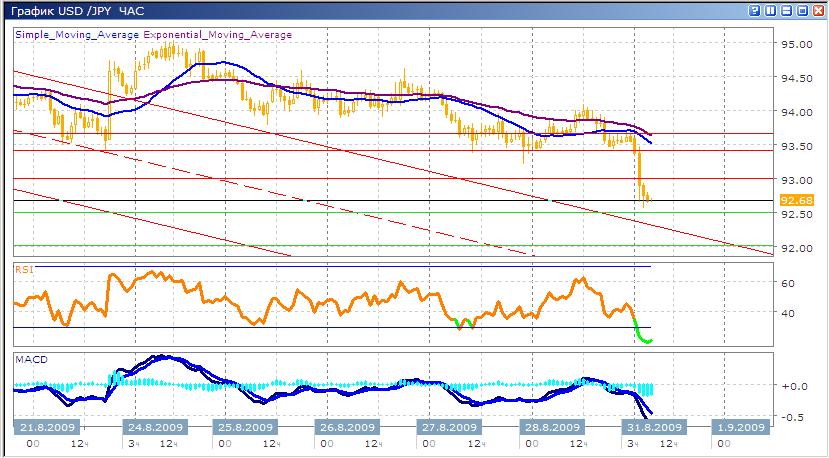829x458 pixels.
Task: Maximize the chart window
Action: point(803,11)
